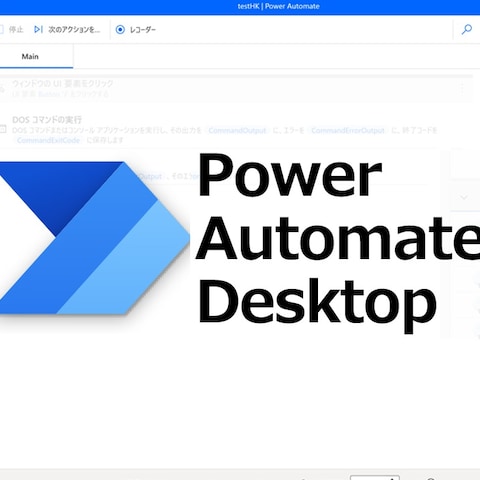480x480 pixels.
Task: Open the レコーダー recorder label
Action: coord(143,30)
